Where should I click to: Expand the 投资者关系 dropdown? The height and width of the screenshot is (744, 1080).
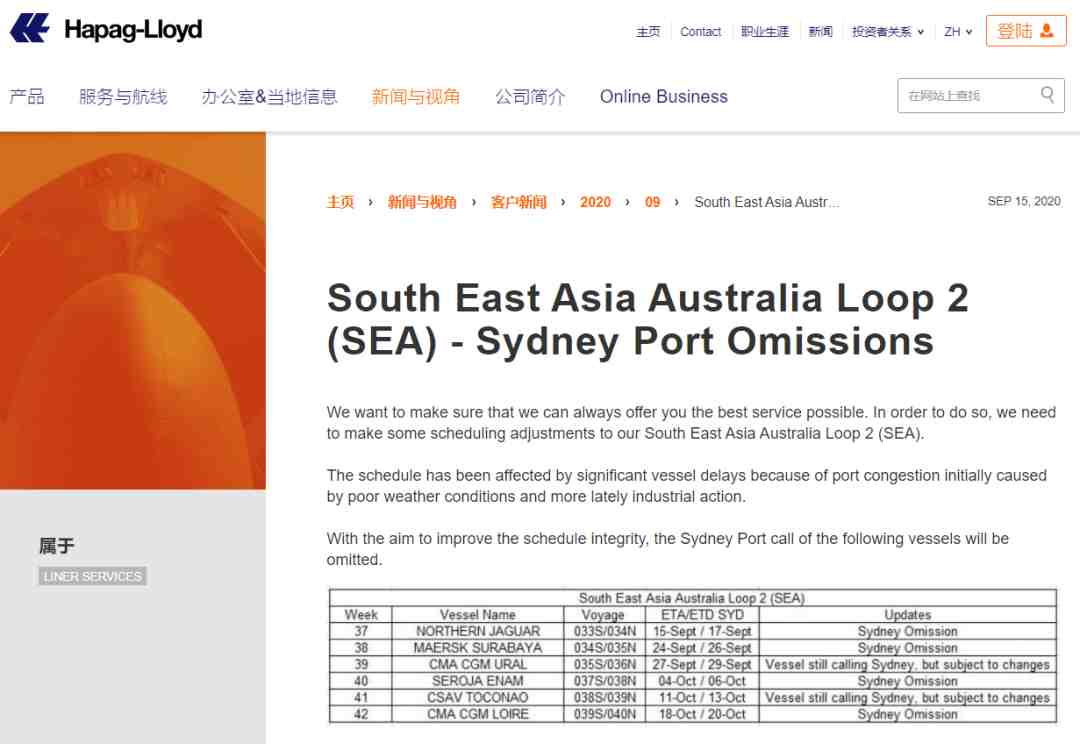[x=887, y=32]
